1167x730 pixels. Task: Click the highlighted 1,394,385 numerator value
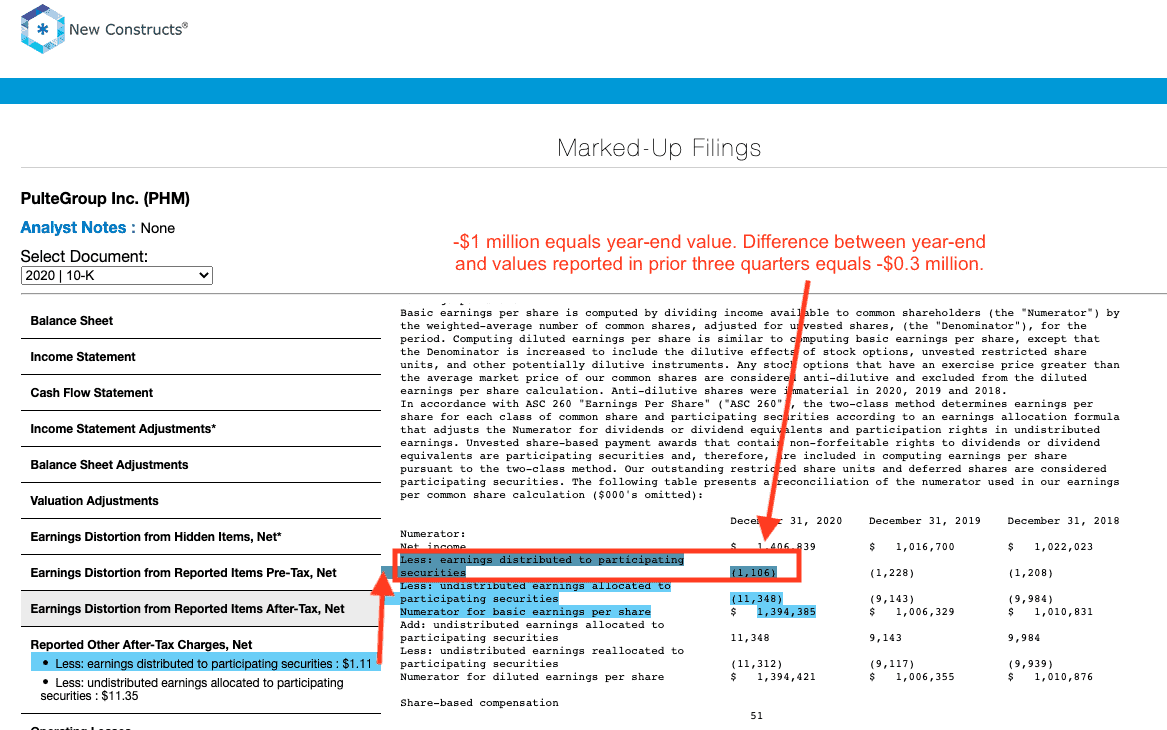(786, 612)
